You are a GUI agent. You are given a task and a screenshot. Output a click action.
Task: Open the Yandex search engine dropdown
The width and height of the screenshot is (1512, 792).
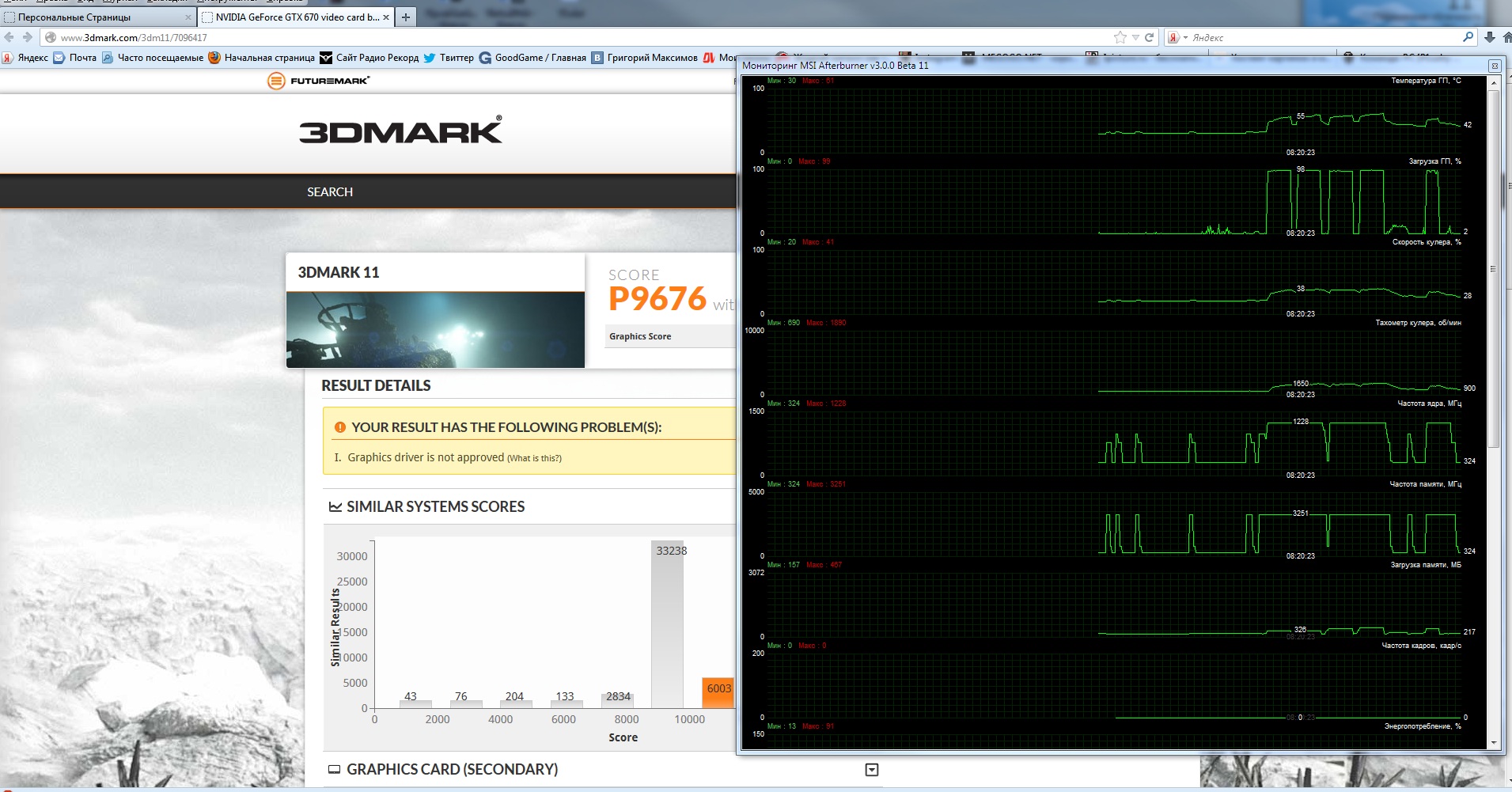pyautogui.click(x=1178, y=37)
